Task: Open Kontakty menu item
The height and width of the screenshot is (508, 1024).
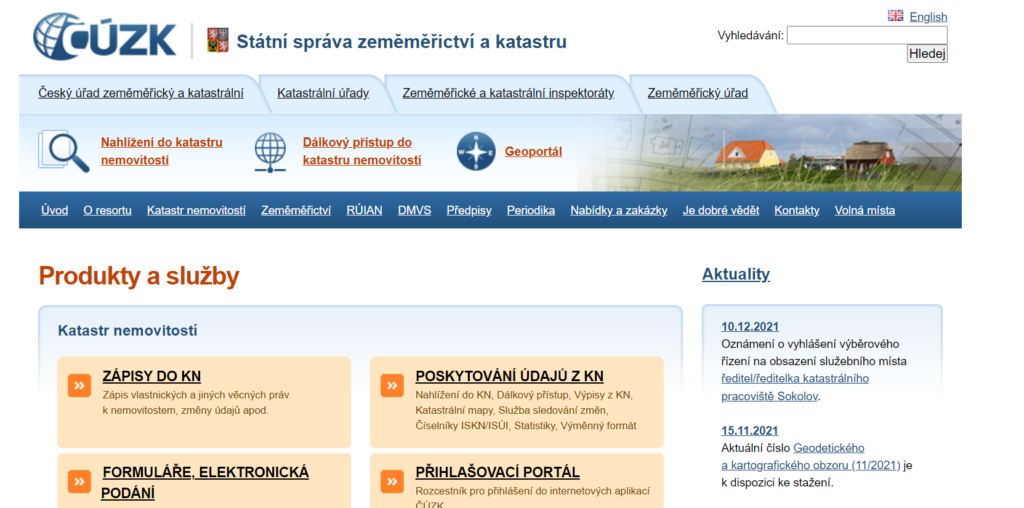Action: [797, 210]
